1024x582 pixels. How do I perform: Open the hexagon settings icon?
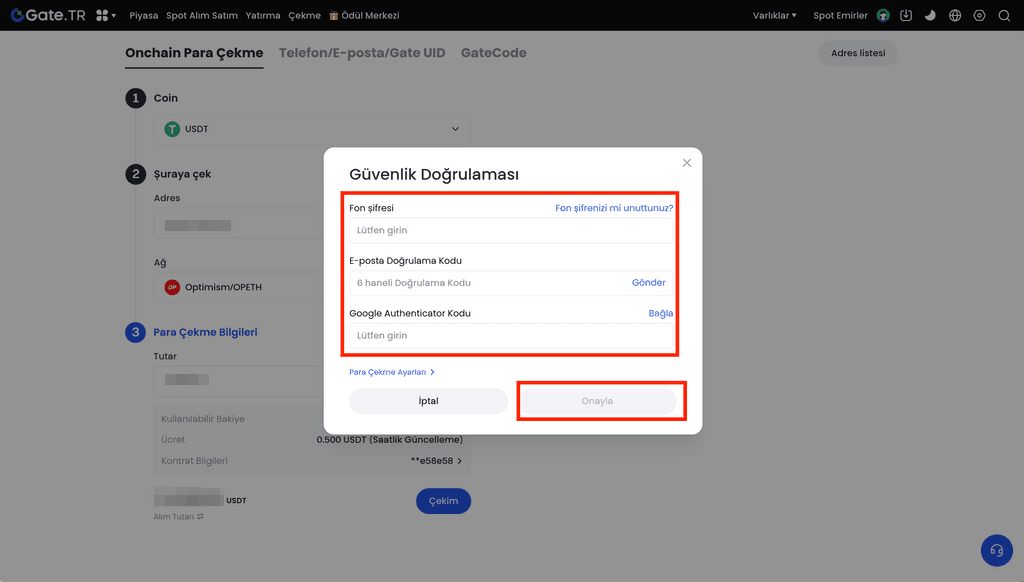[979, 15]
